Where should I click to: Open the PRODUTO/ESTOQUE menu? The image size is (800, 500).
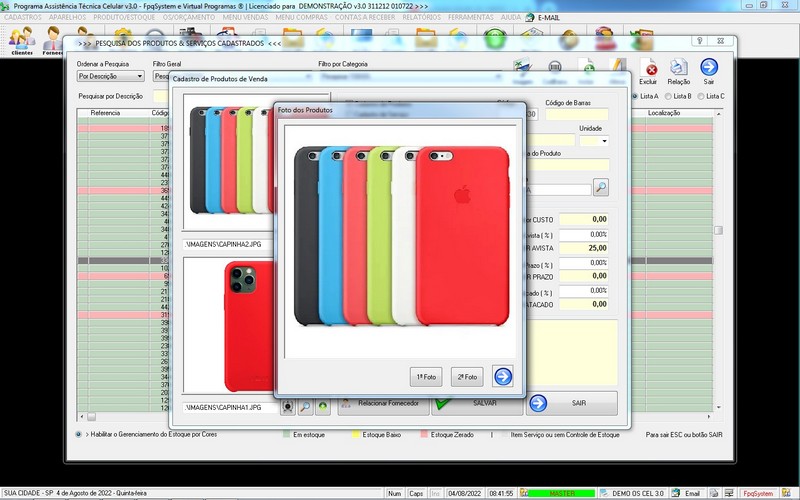(124, 17)
